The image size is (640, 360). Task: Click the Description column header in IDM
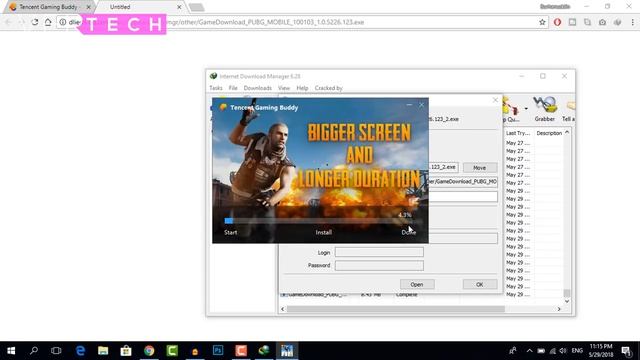tap(549, 133)
